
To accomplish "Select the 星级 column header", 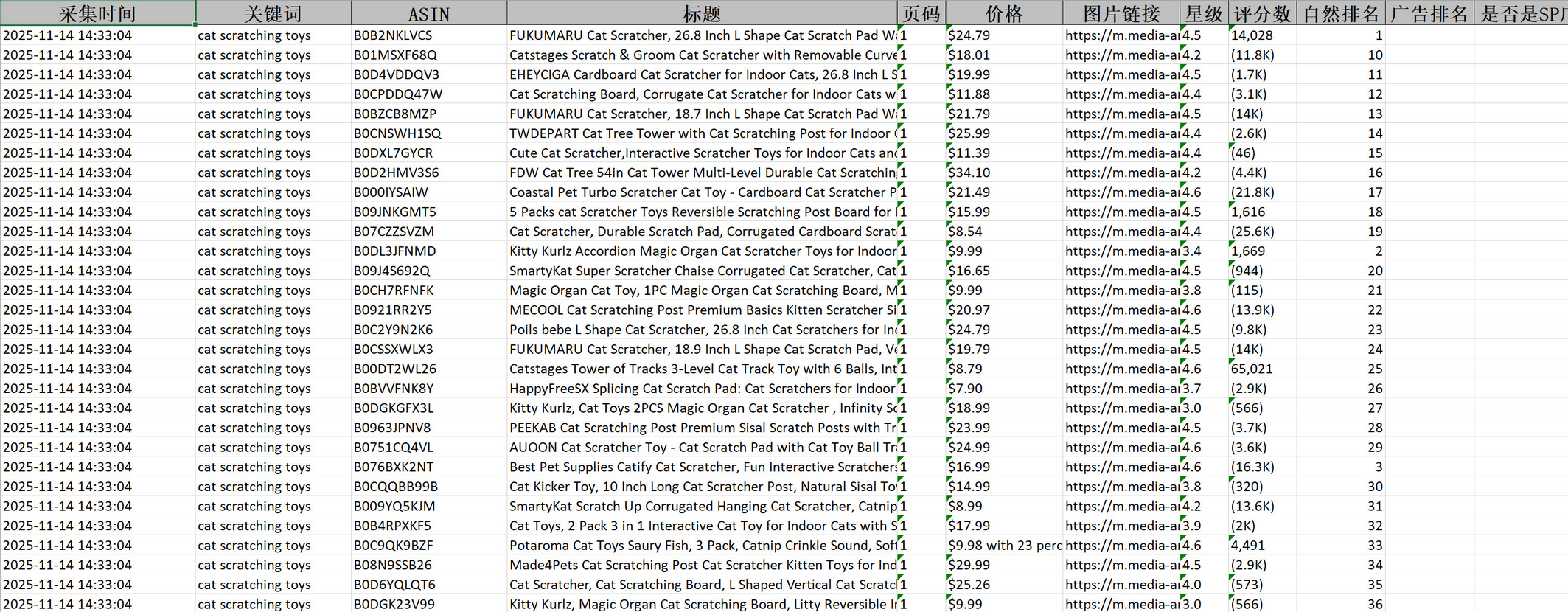I will tap(1204, 13).
